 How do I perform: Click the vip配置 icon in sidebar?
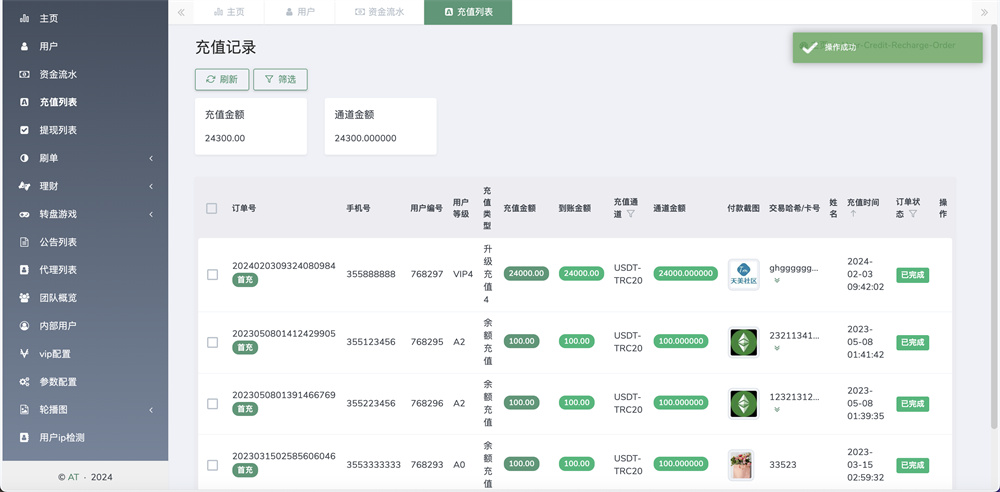[x=24, y=354]
